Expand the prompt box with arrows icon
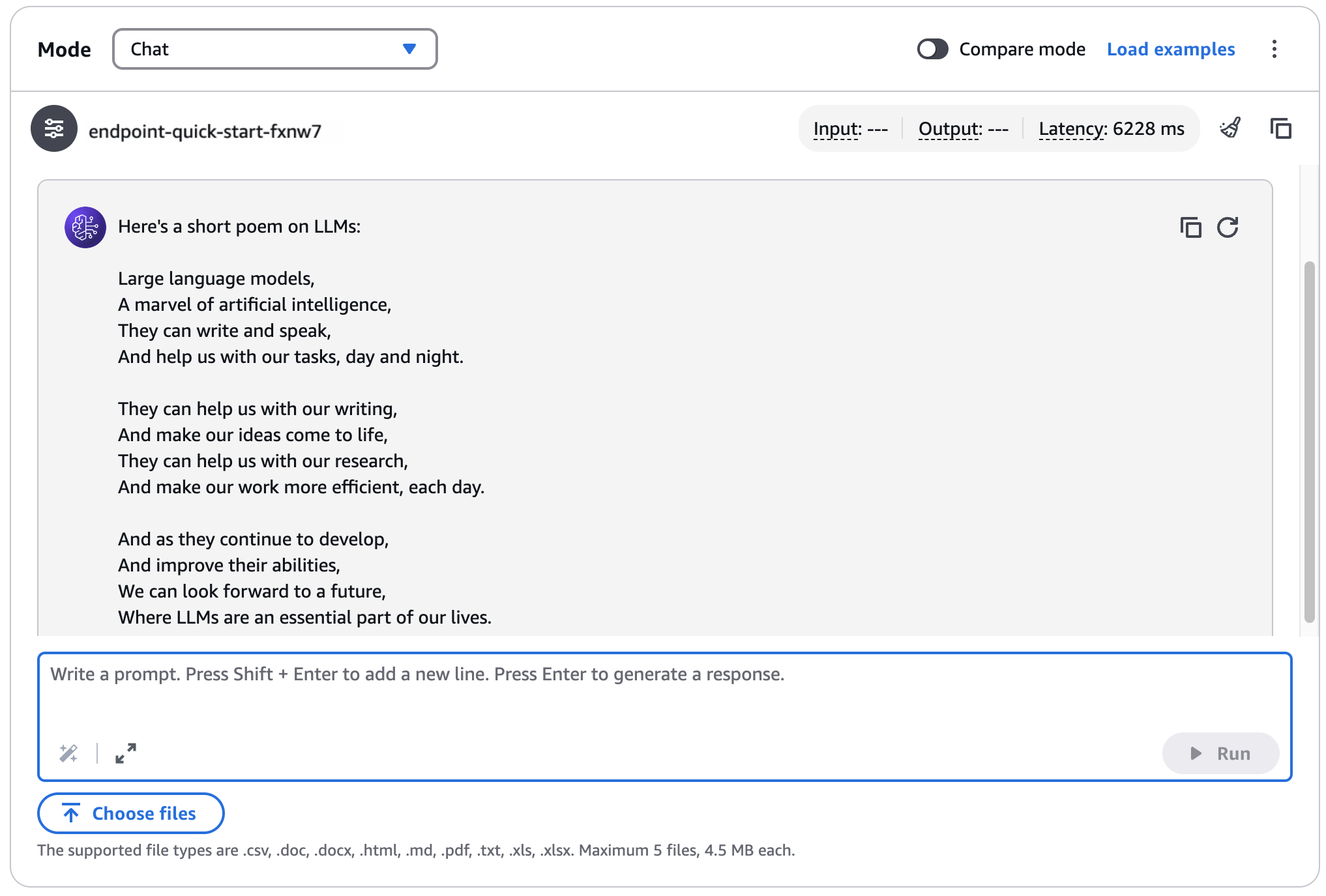This screenshot has width=1326, height=896. (x=125, y=753)
